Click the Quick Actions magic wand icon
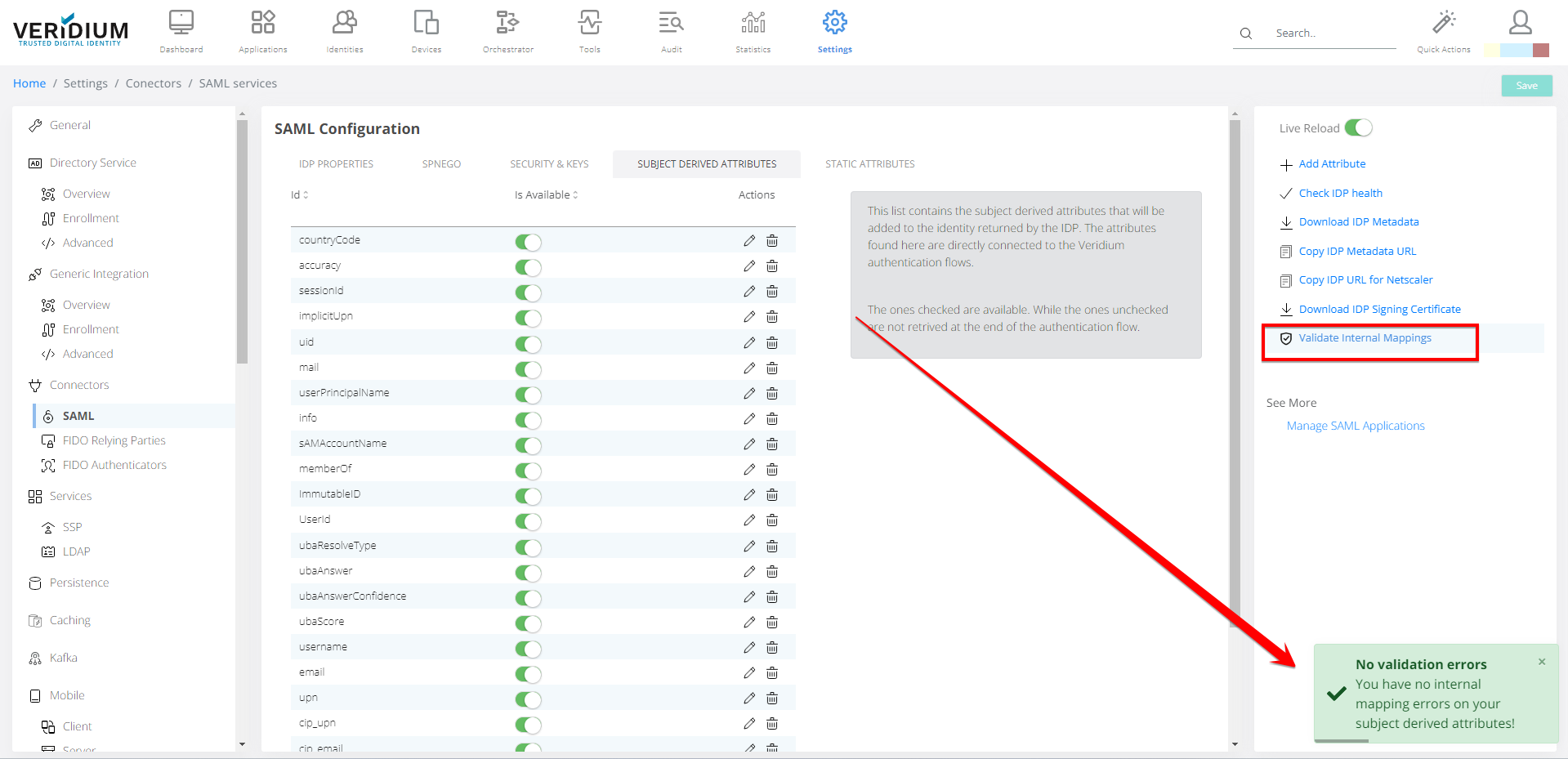1568x759 pixels. pyautogui.click(x=1444, y=22)
